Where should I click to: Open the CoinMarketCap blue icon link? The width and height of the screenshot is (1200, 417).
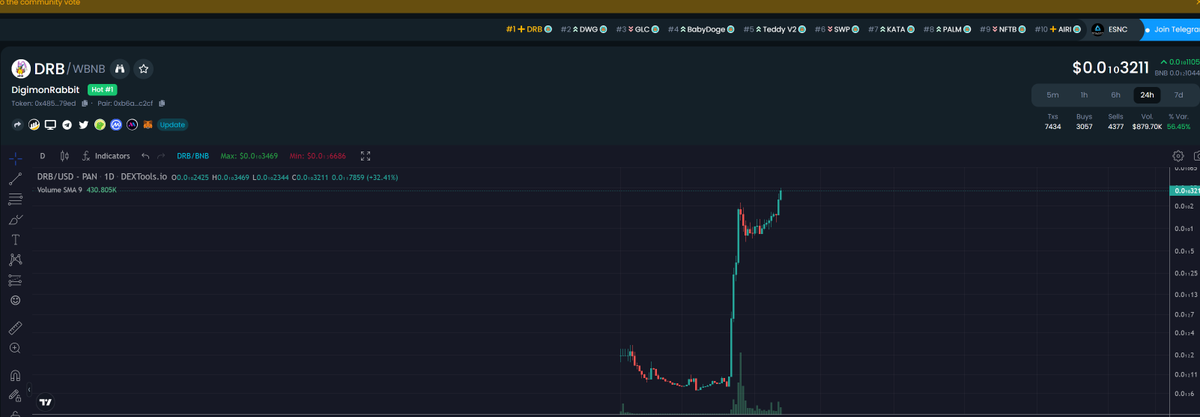point(116,124)
